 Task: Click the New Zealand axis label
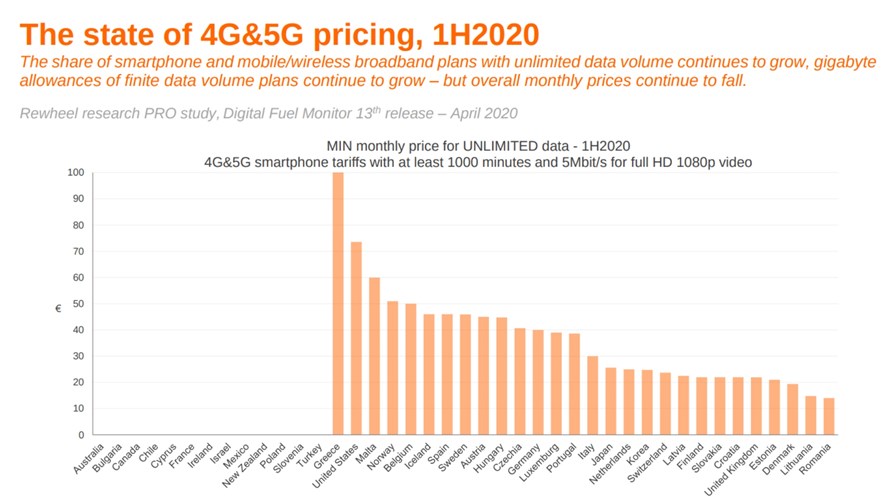[x=245, y=465]
